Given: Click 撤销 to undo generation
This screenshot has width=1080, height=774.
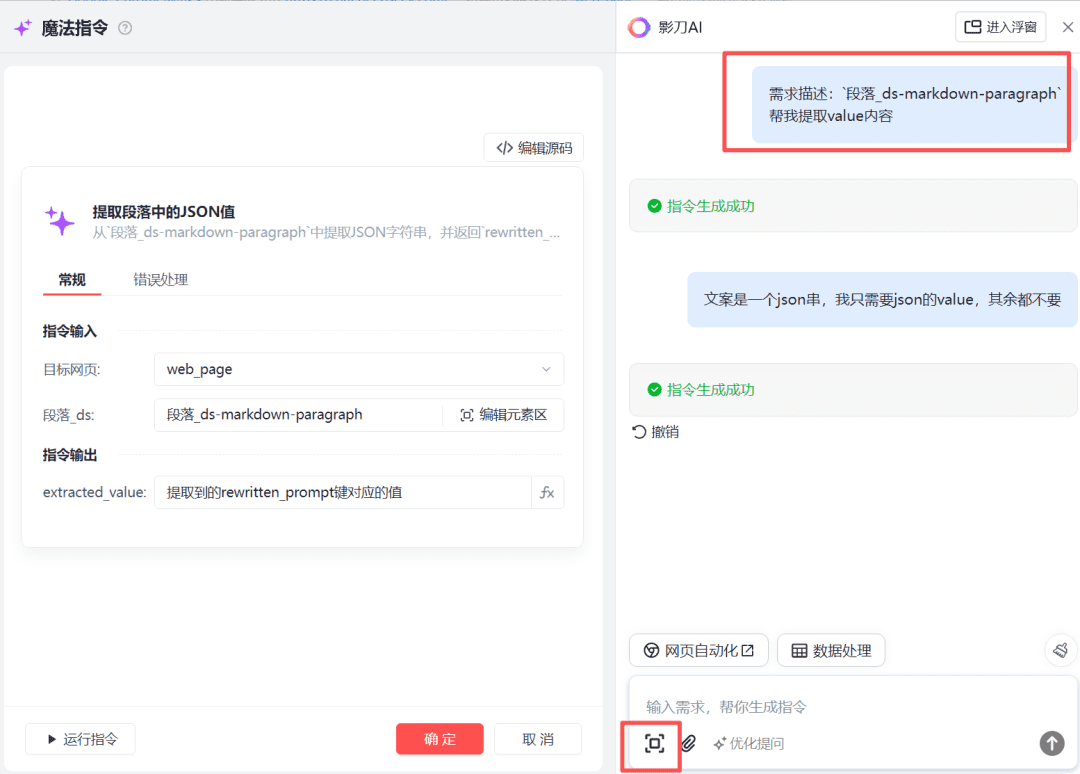Looking at the screenshot, I should click(656, 432).
